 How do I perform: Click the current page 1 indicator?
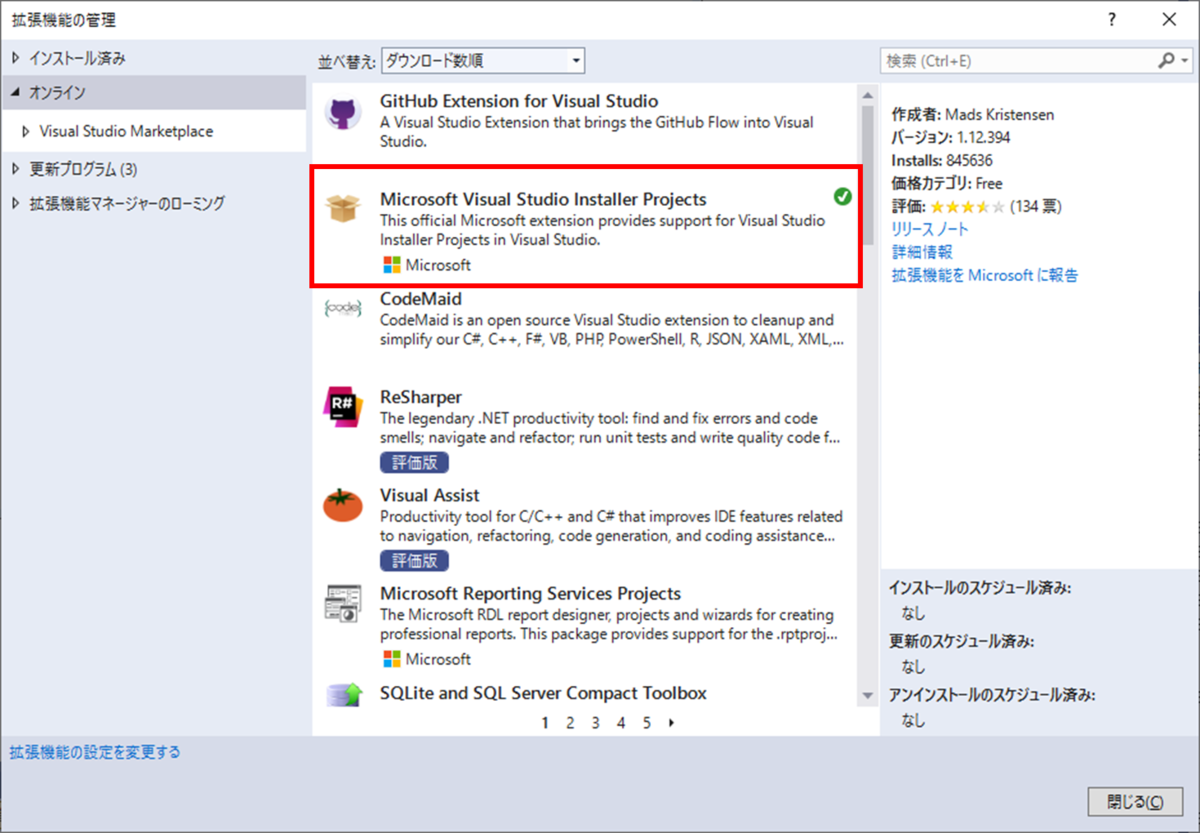(x=545, y=722)
